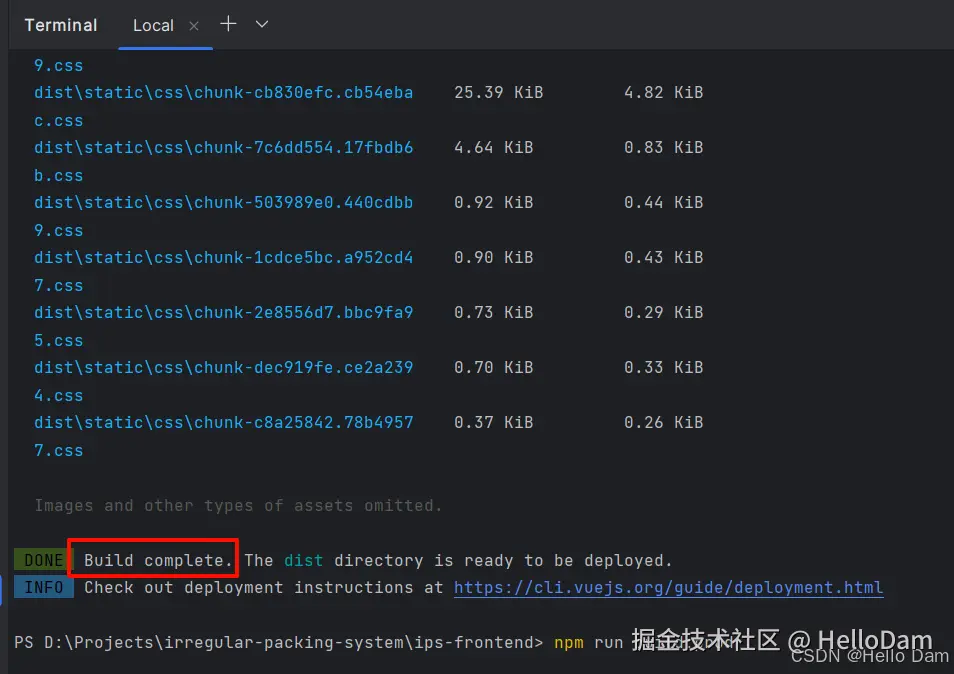The width and height of the screenshot is (954, 674).
Task: Open the Vue CLI deployment instructions link
Action: pos(668,587)
